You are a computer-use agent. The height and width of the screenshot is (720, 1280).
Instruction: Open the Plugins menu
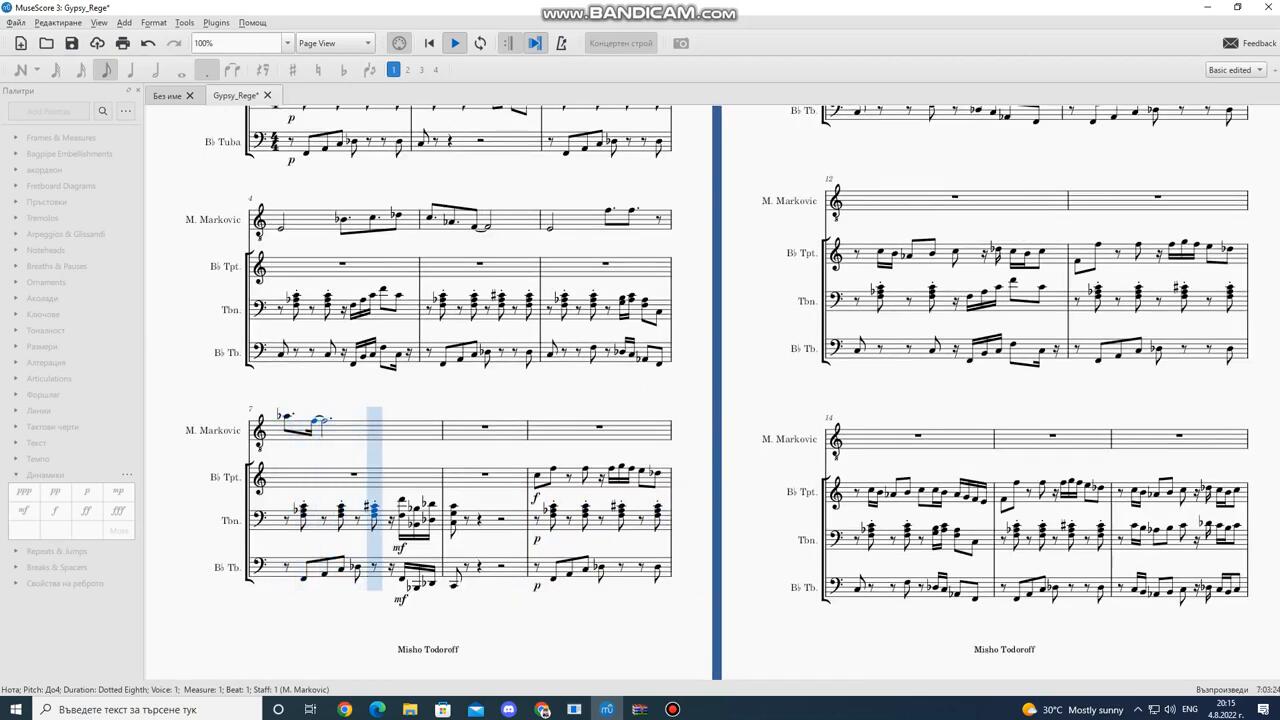tap(216, 22)
